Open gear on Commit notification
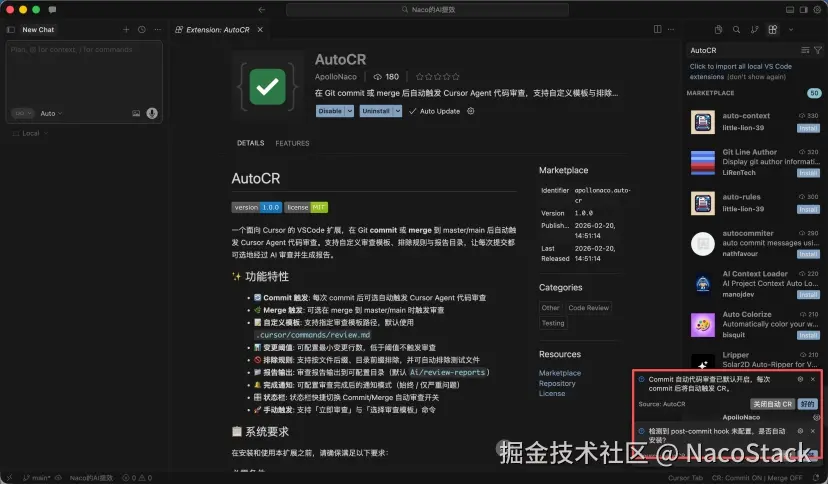This screenshot has height=484, width=828. (800, 379)
